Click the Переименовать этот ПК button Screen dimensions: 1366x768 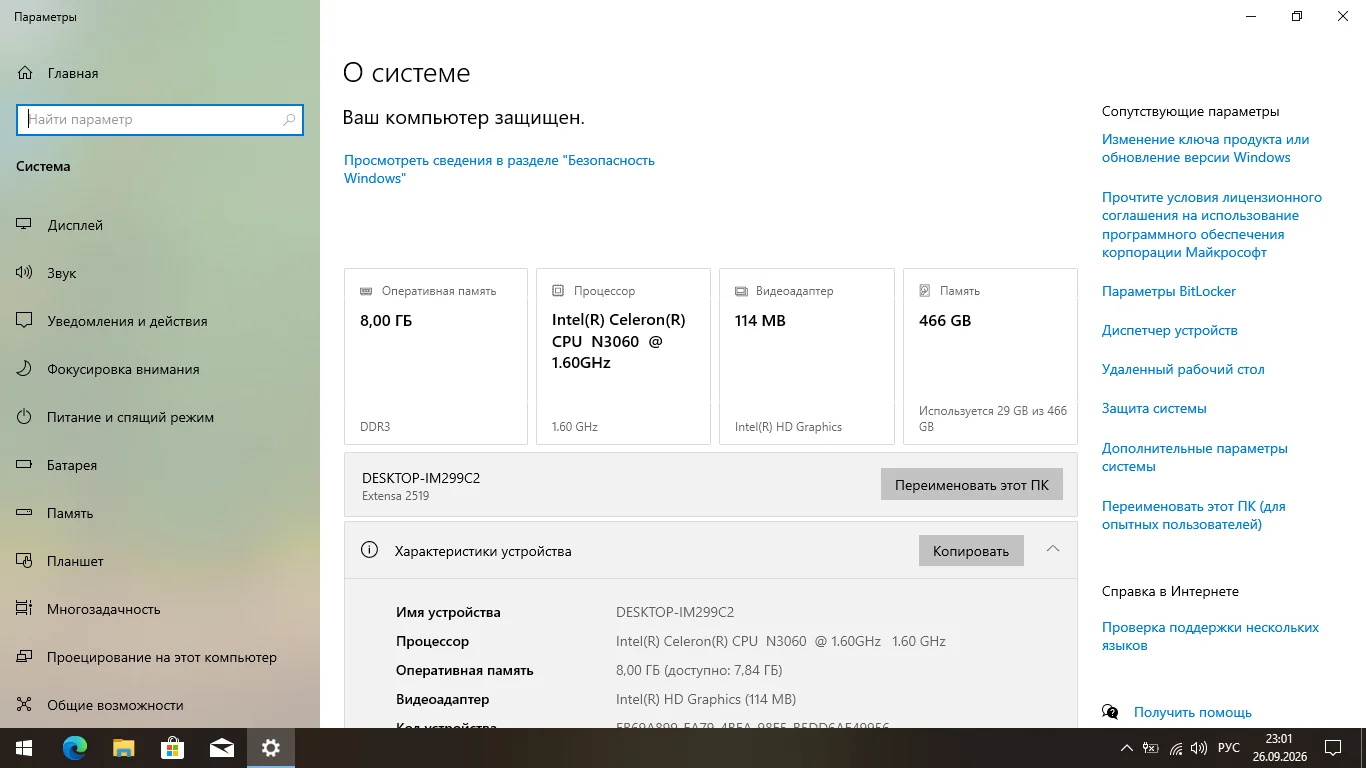[x=972, y=485]
